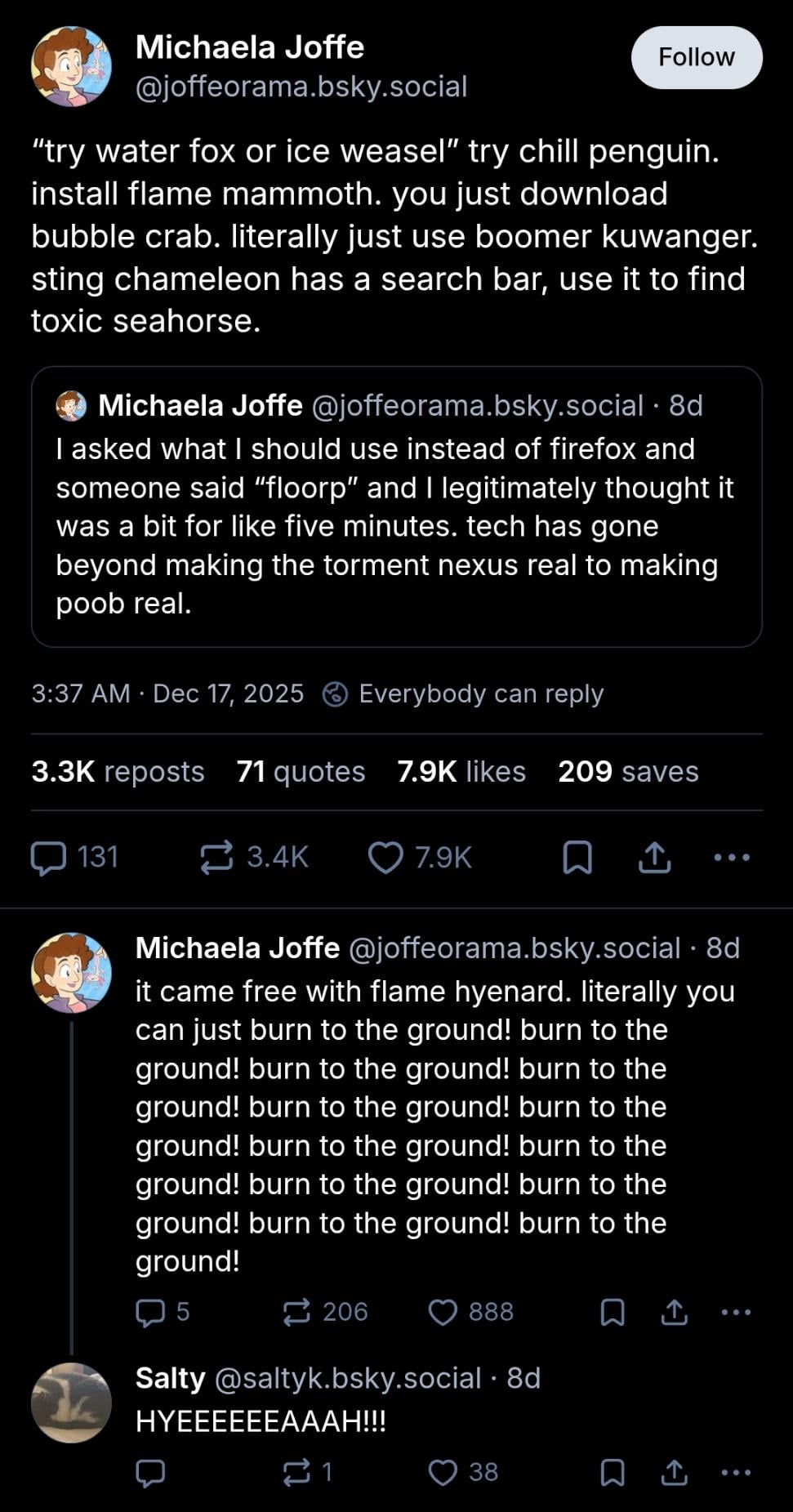
Task: View the 7.9K likes list
Action: (x=461, y=771)
